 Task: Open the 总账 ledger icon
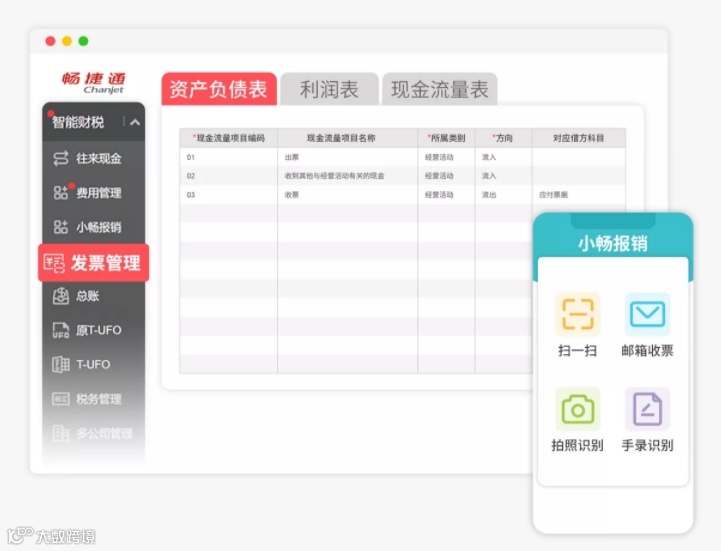[61, 296]
